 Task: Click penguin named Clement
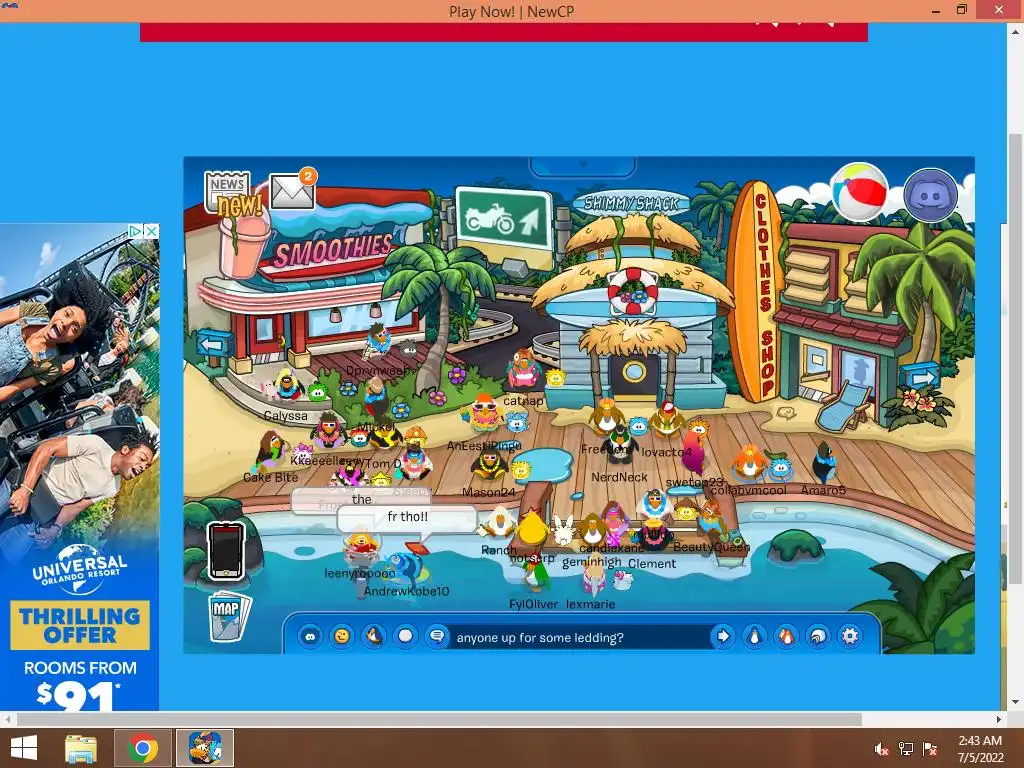pos(654,534)
